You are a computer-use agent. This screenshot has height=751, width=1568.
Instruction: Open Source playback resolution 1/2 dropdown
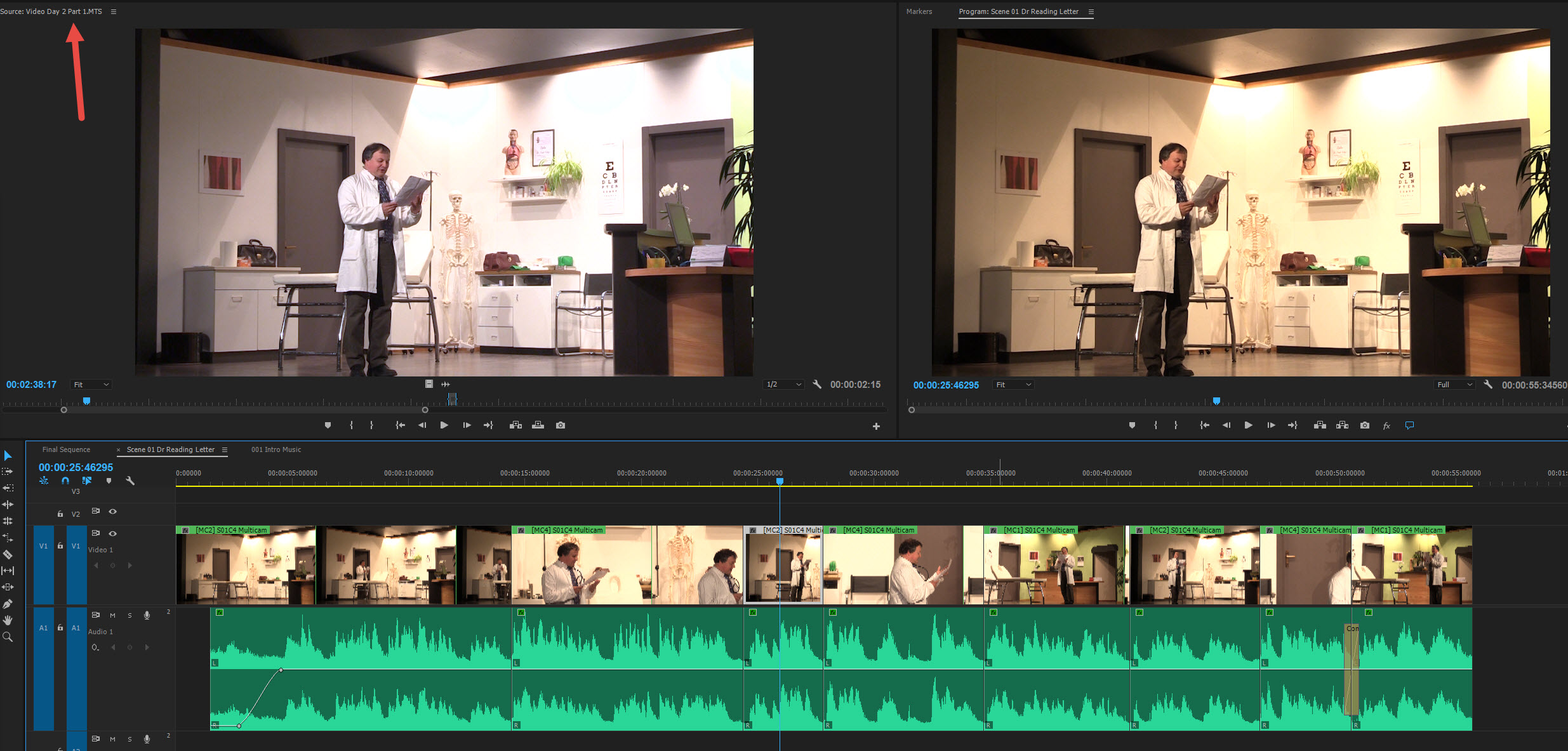[784, 385]
